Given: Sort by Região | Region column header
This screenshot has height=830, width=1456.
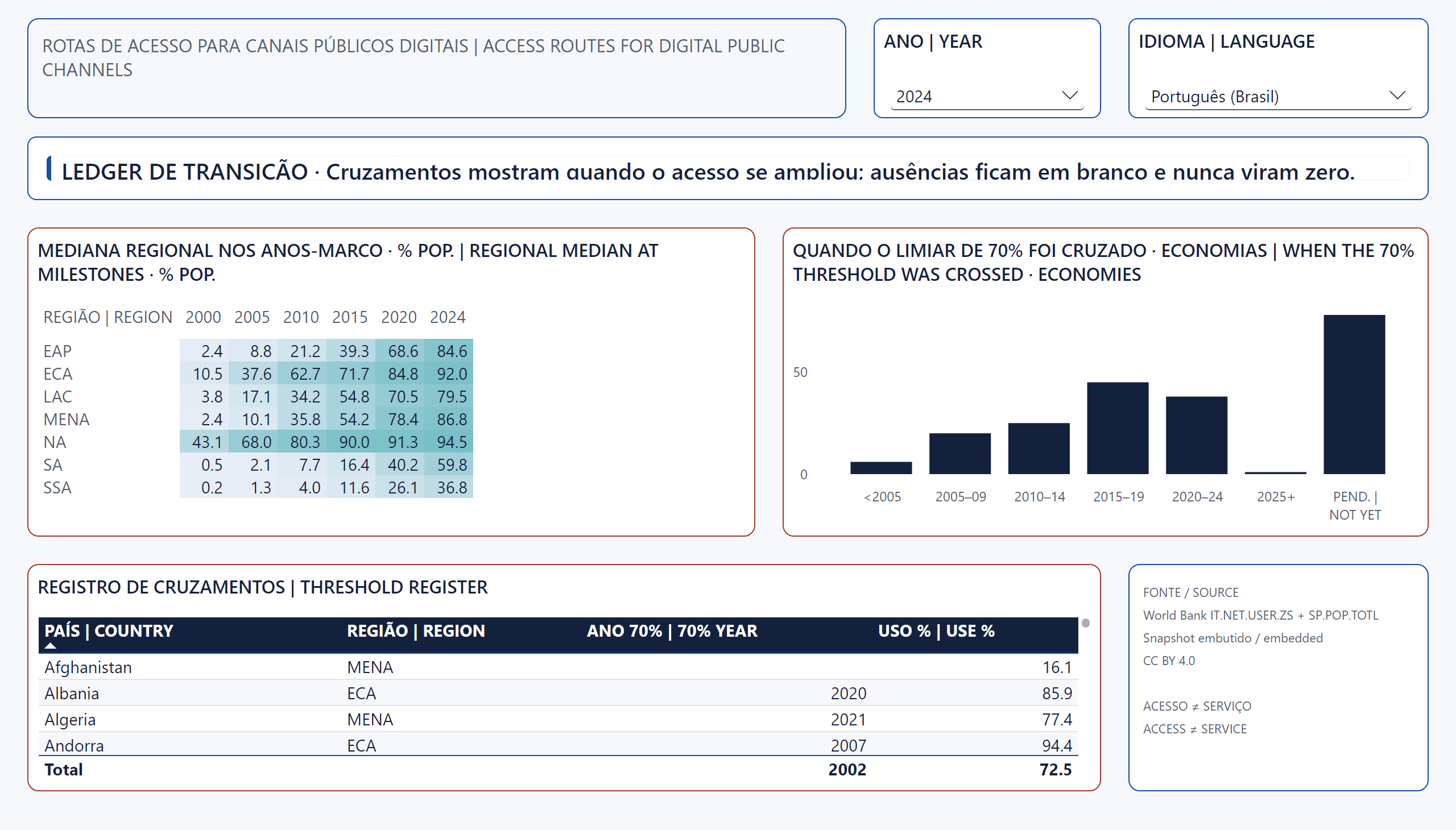Looking at the screenshot, I should pos(416,631).
